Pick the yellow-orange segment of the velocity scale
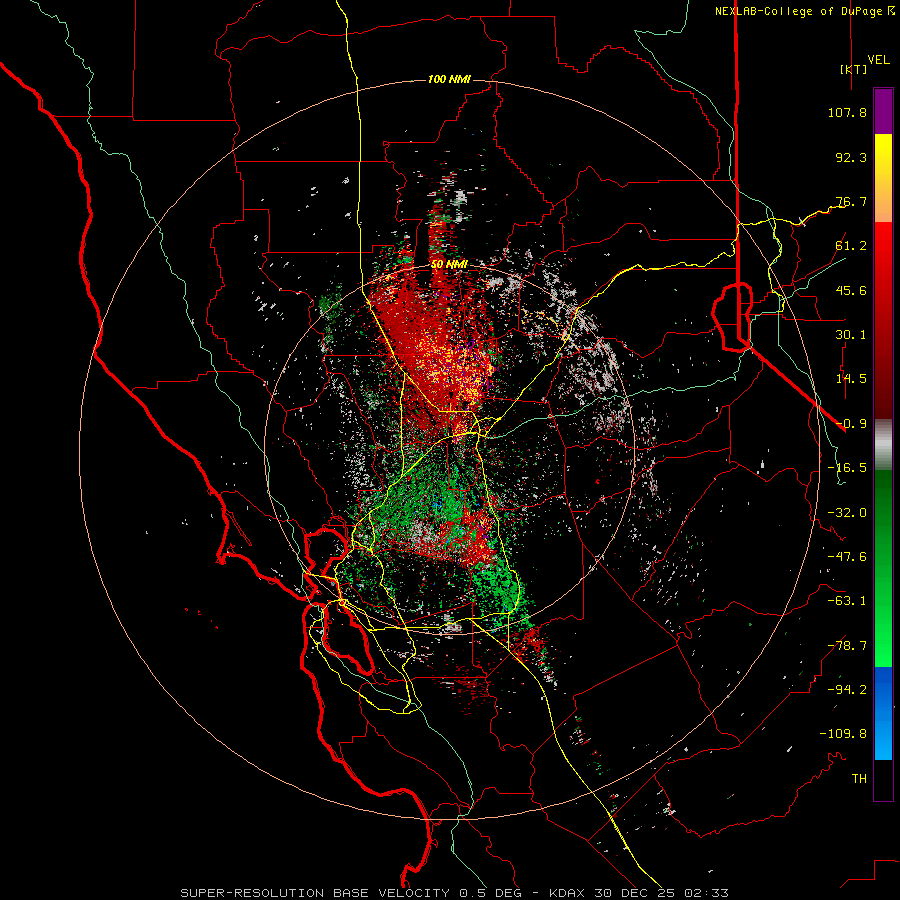 tap(883, 178)
